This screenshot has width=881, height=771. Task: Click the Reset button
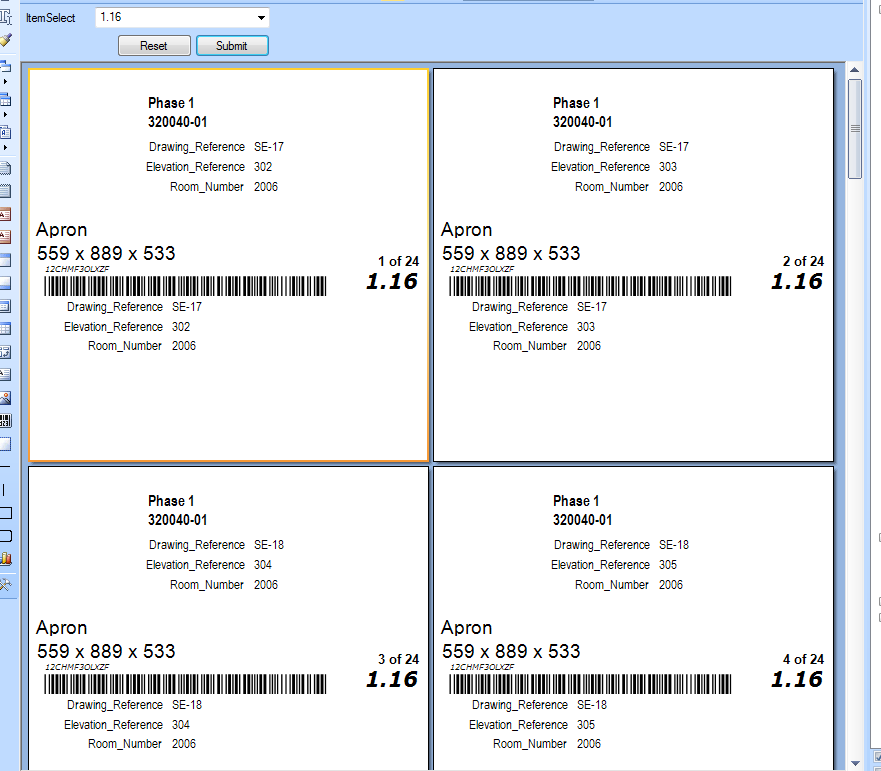(x=154, y=46)
